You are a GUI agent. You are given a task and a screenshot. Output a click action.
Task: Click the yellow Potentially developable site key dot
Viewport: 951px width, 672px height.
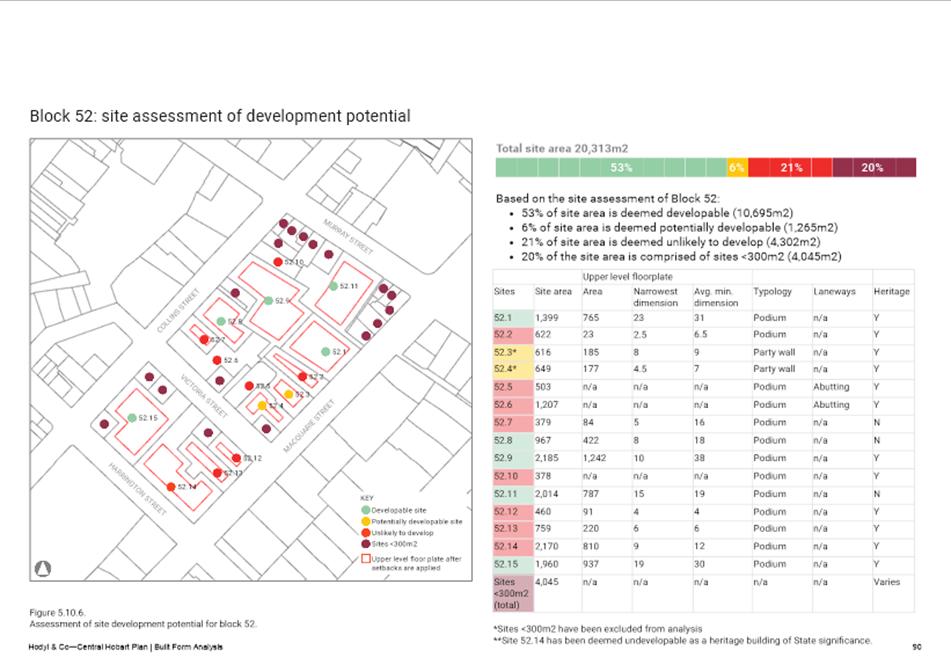point(366,522)
